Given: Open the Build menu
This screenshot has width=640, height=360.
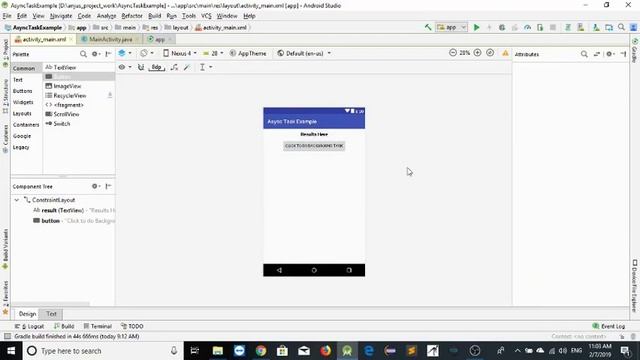Looking at the screenshot, I should click(154, 16).
